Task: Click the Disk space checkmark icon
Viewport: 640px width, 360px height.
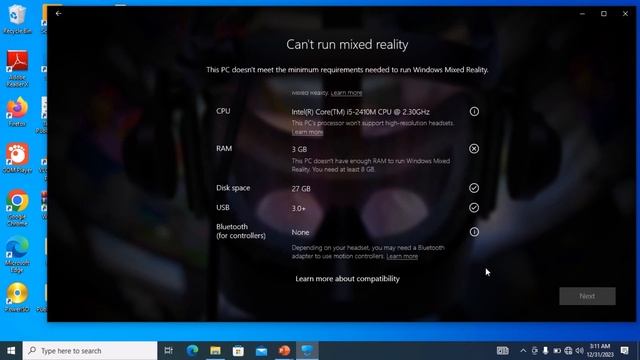Action: 474,188
